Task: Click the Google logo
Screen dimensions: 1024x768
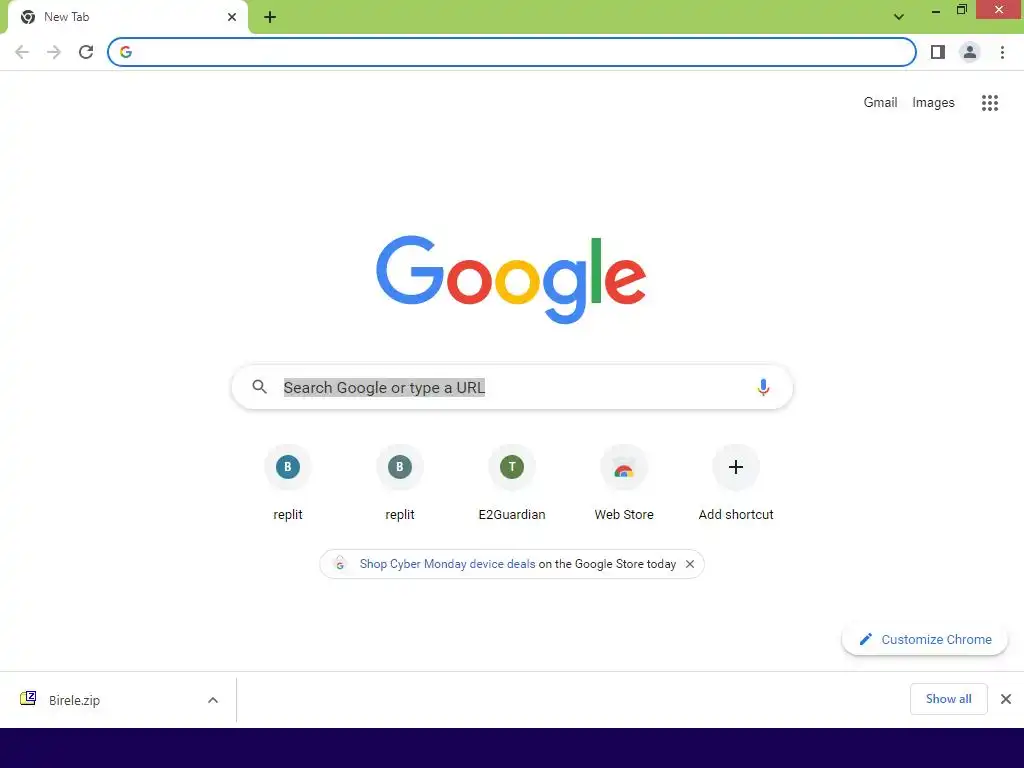Action: click(511, 280)
